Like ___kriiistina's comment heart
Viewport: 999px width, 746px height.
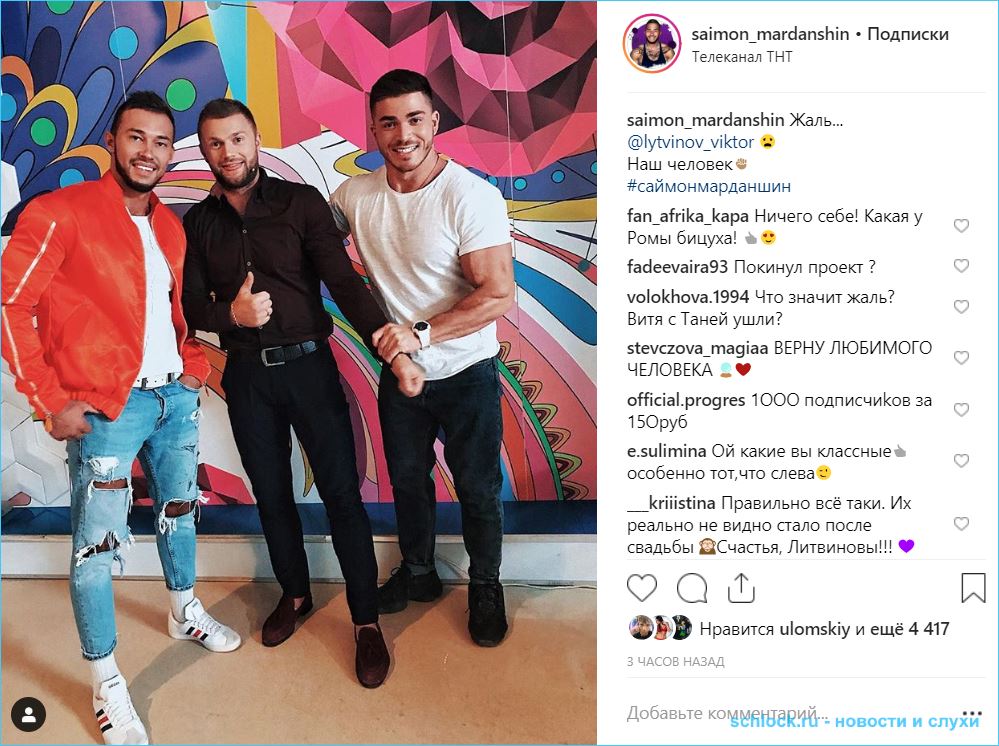click(961, 524)
